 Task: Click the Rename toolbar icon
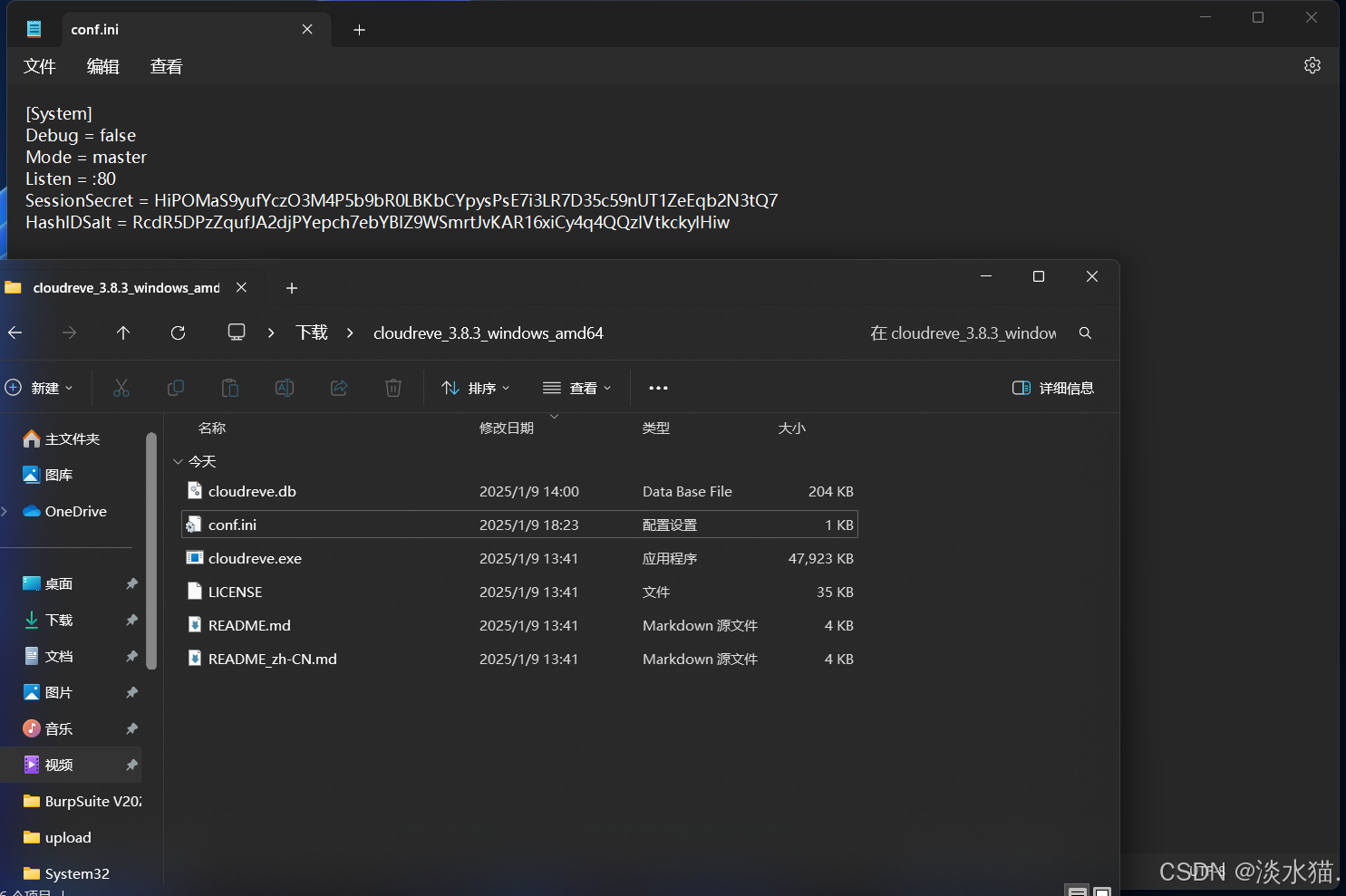point(285,388)
